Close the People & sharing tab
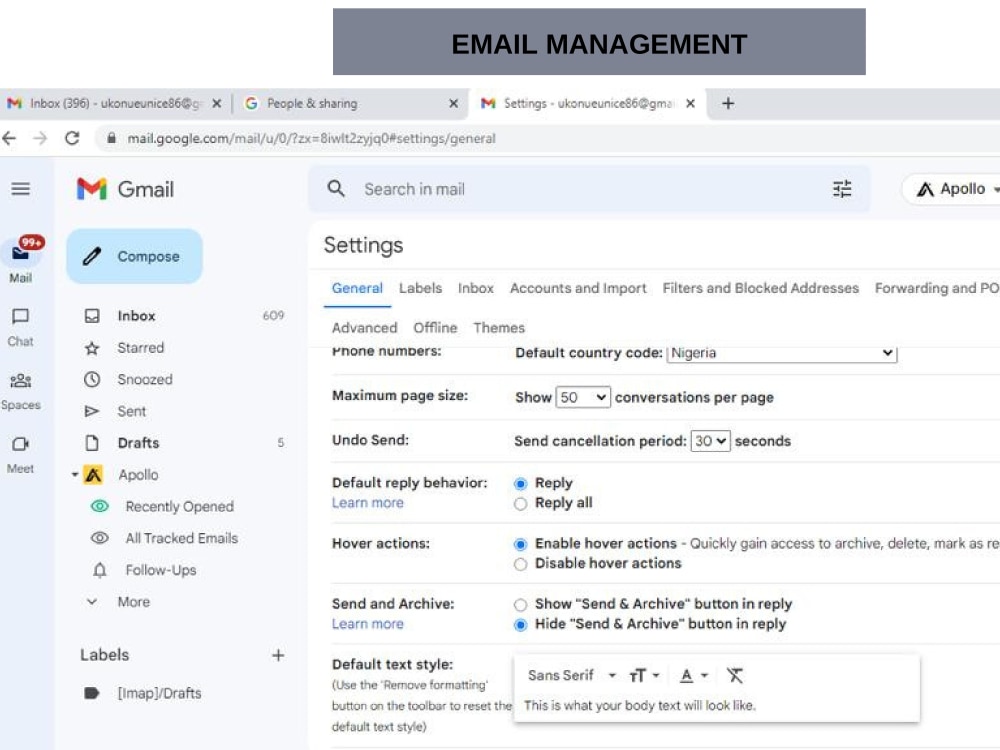Viewport: 1000px width, 750px height. pyautogui.click(x=453, y=103)
